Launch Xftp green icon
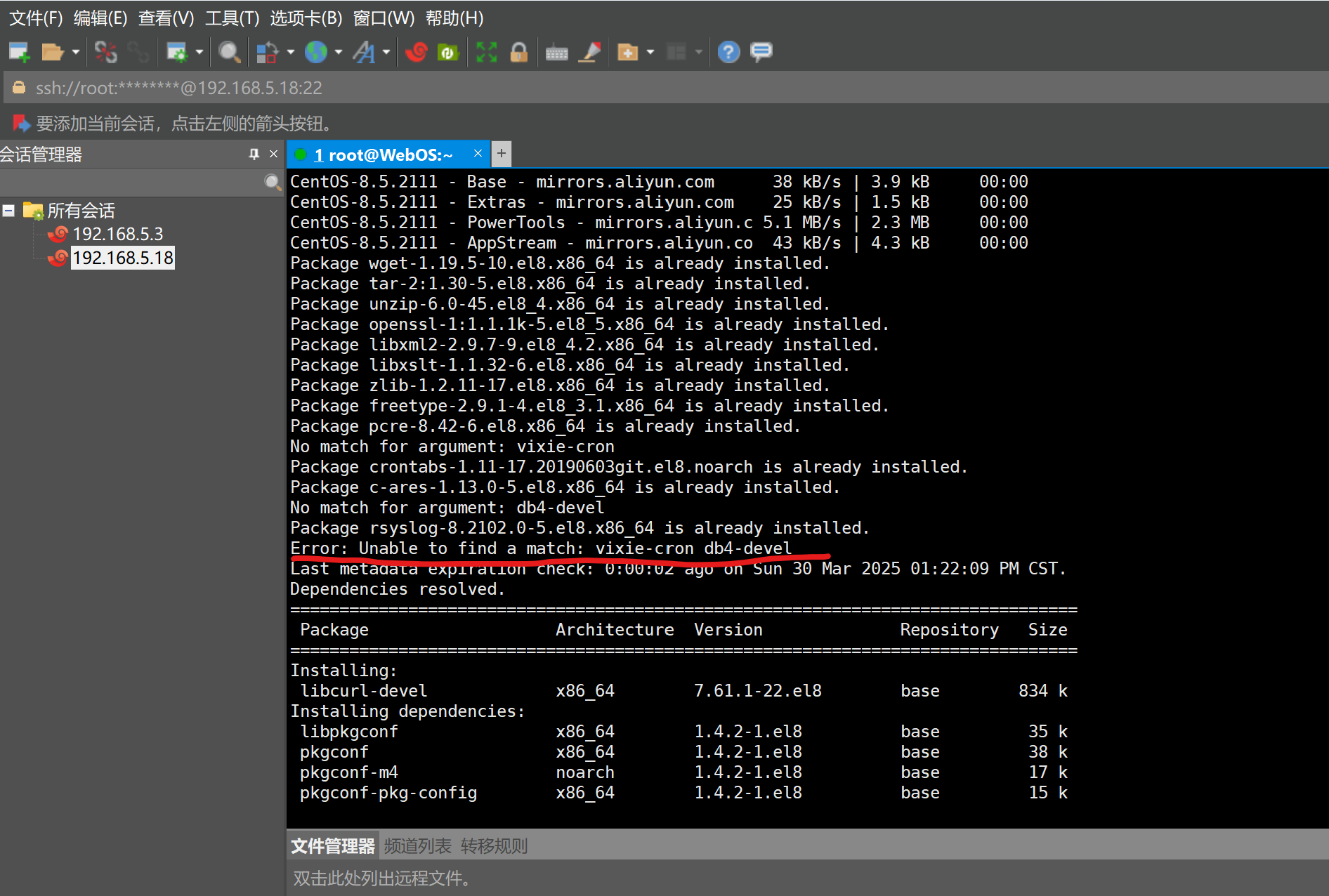1329x896 pixels. pos(448,52)
